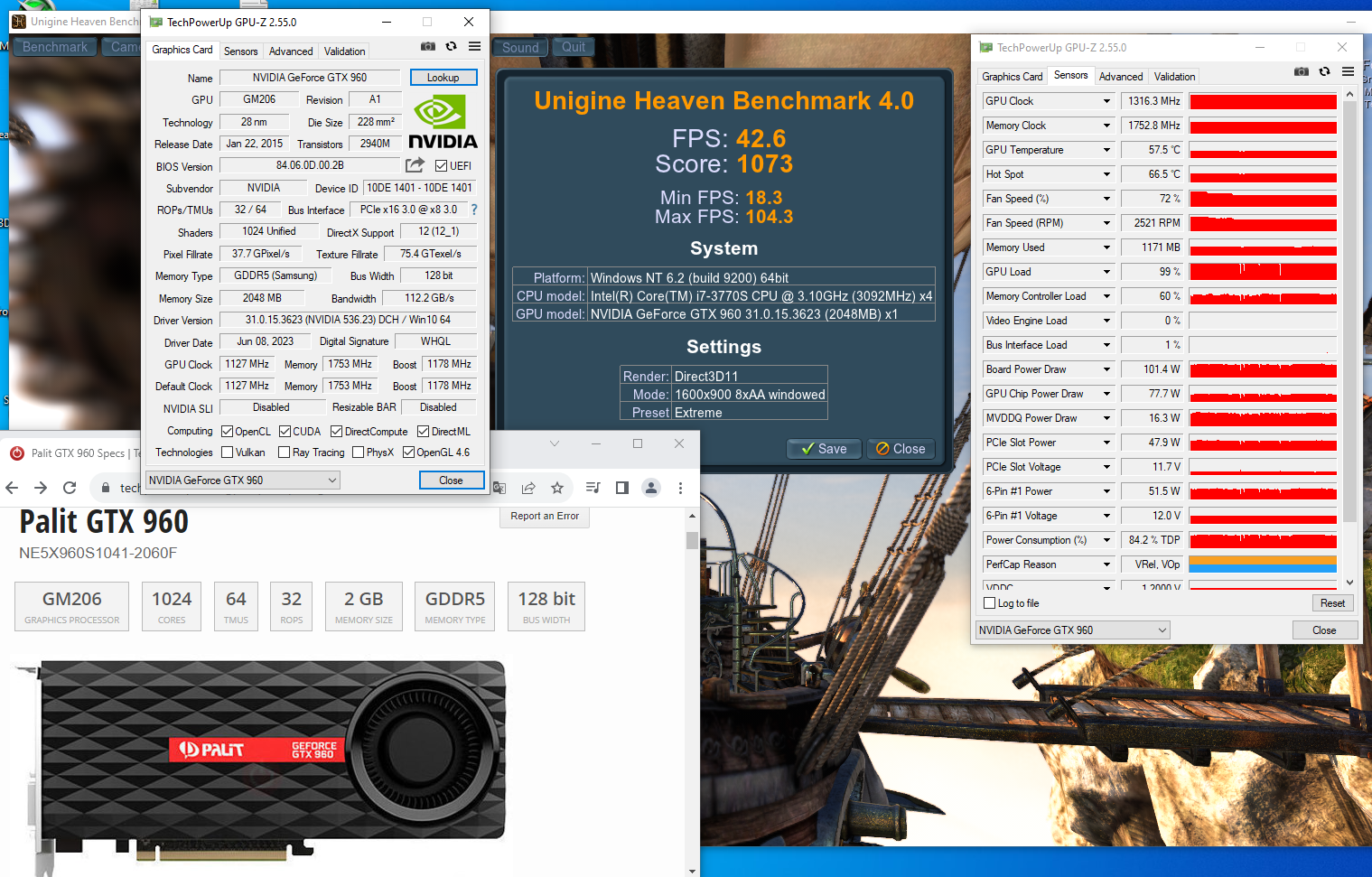Click the Heaven Sound button
This screenshot has width=1372, height=877.
tap(520, 47)
